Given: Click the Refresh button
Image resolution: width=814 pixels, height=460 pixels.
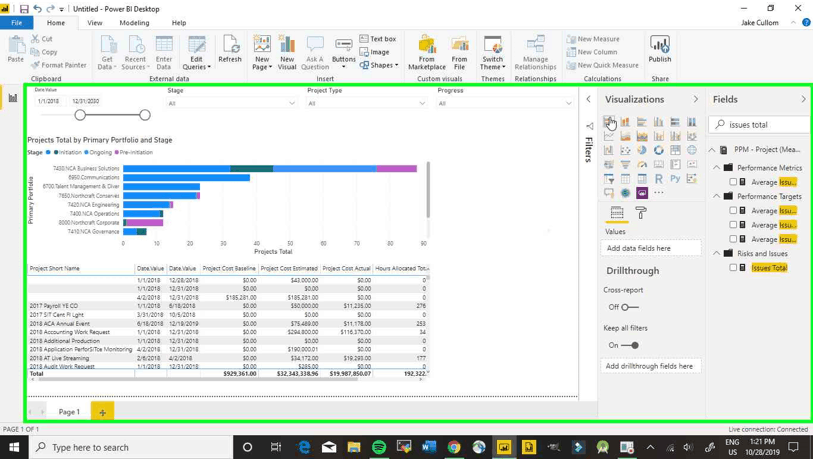Looking at the screenshot, I should coord(230,49).
